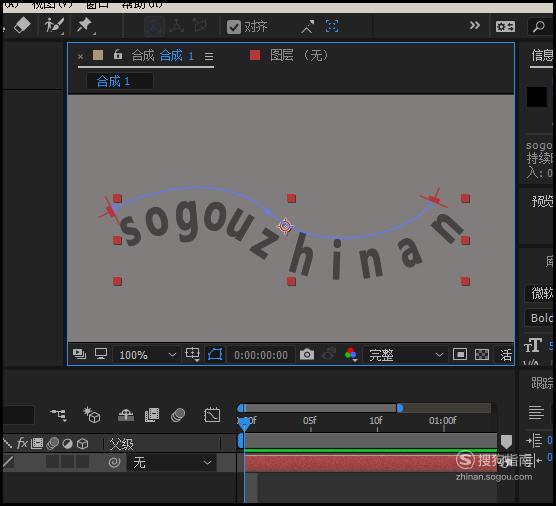This screenshot has width=556, height=506.
Task: Click the 05f mark on time ruler
Action: click(x=310, y=421)
